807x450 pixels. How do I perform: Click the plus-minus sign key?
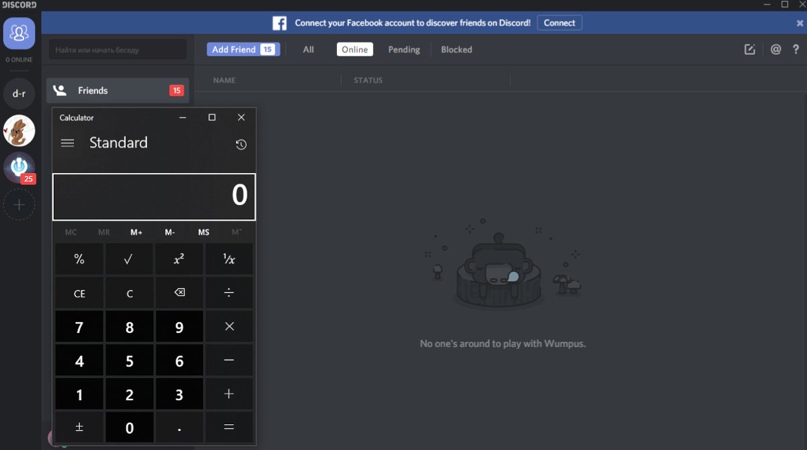click(x=79, y=427)
